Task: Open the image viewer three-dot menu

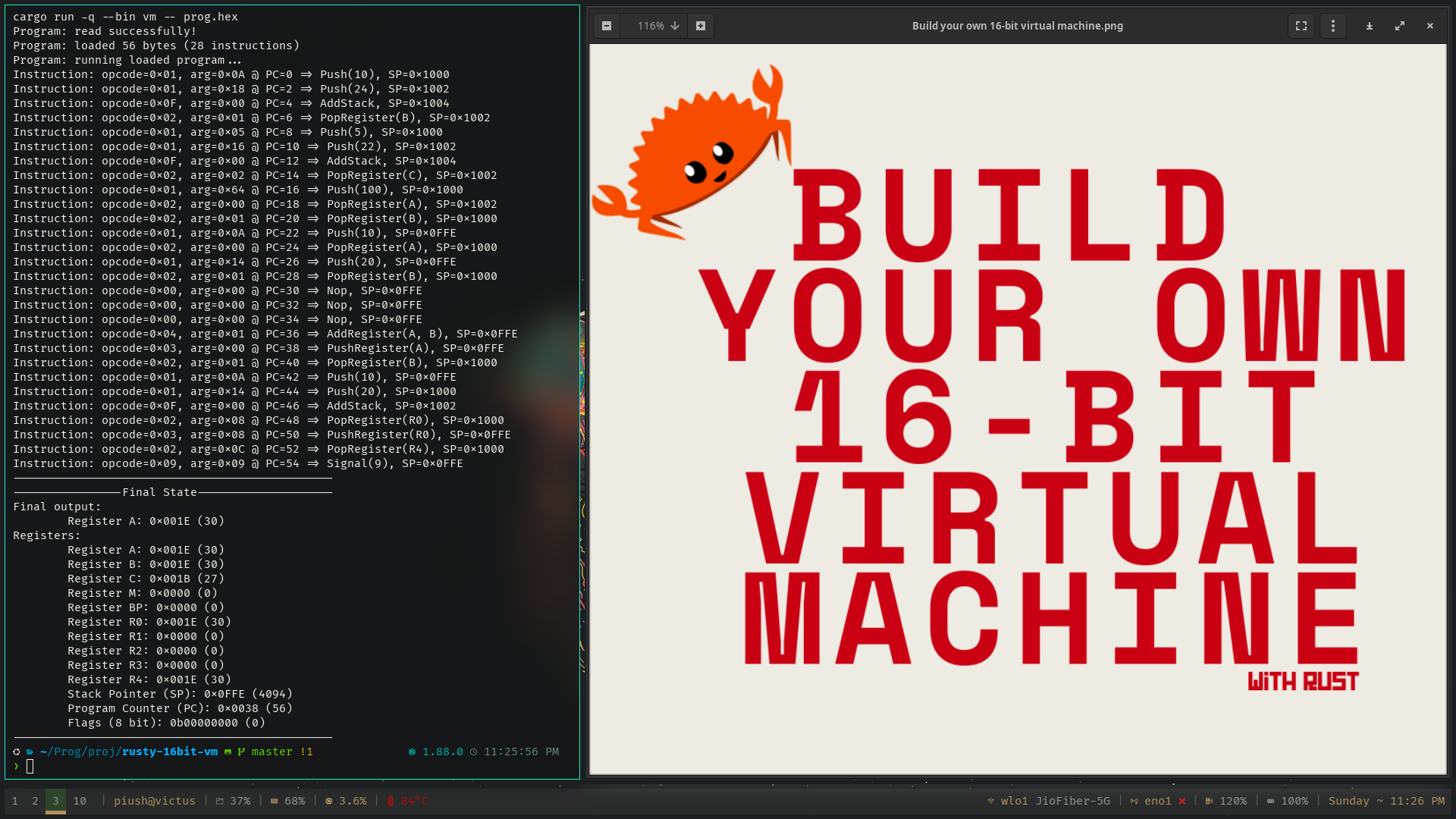Action: click(x=1333, y=26)
